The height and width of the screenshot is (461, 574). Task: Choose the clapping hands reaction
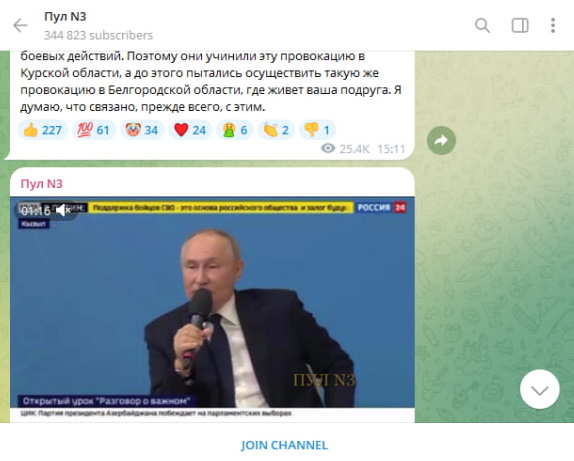276,130
